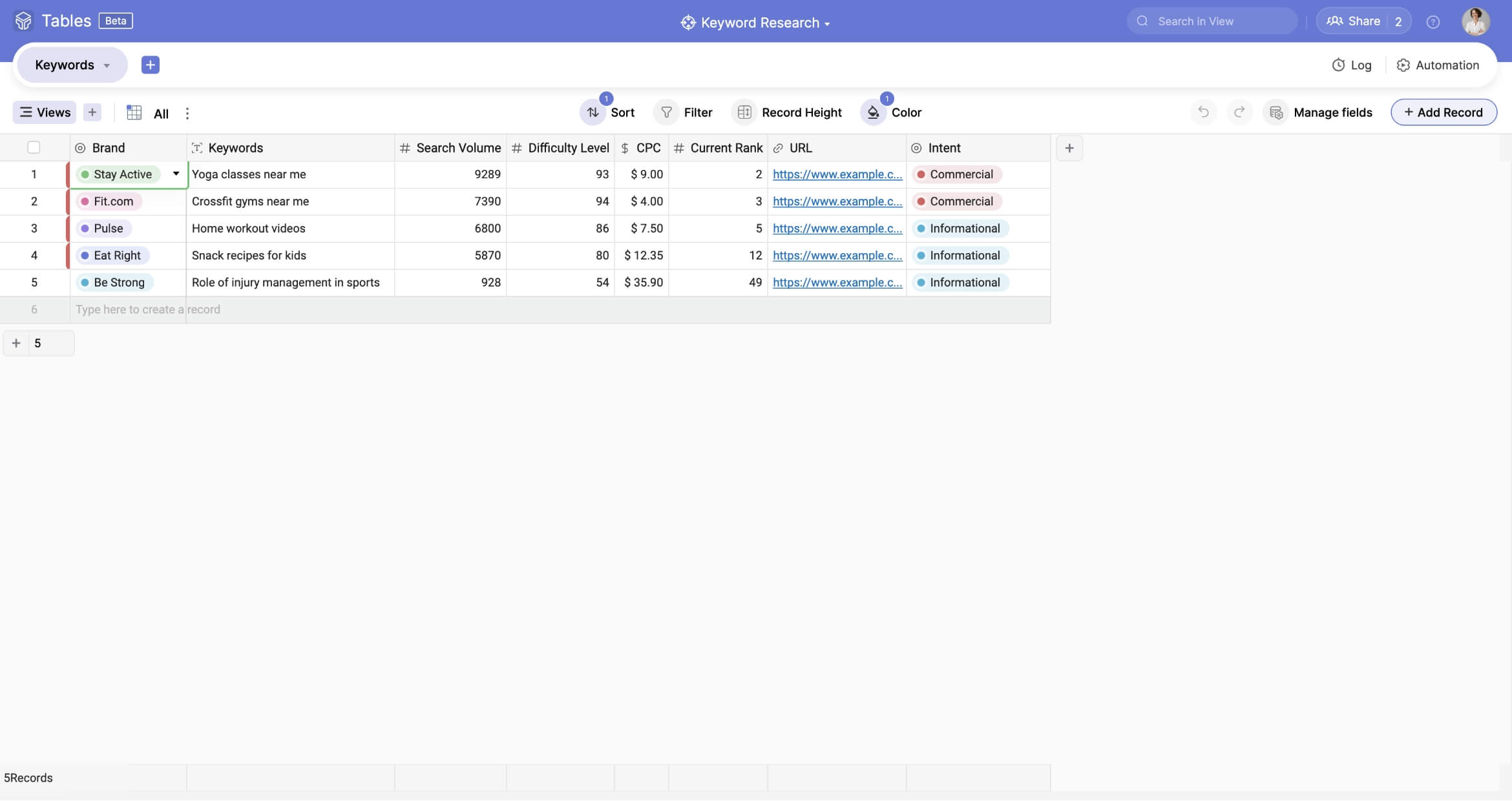Open the Stay Active brand dropdown arrow
Screen dimensions: 1512x801
click(176, 174)
